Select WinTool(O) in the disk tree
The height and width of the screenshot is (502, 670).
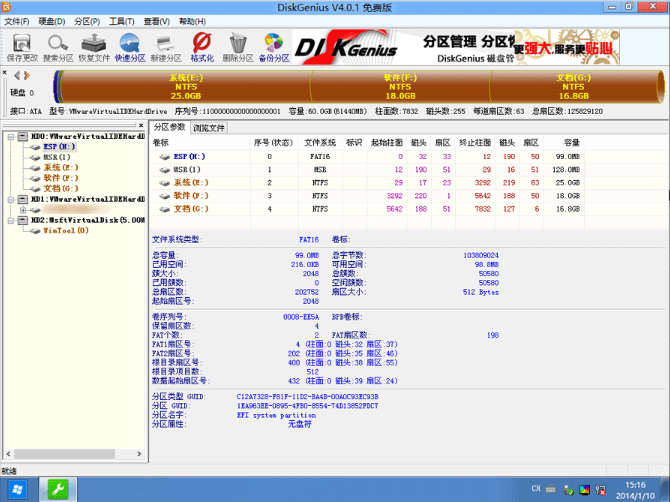point(66,231)
